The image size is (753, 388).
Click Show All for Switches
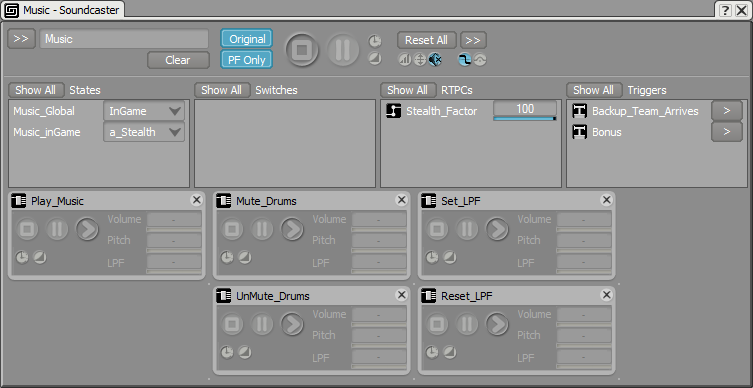tap(221, 90)
